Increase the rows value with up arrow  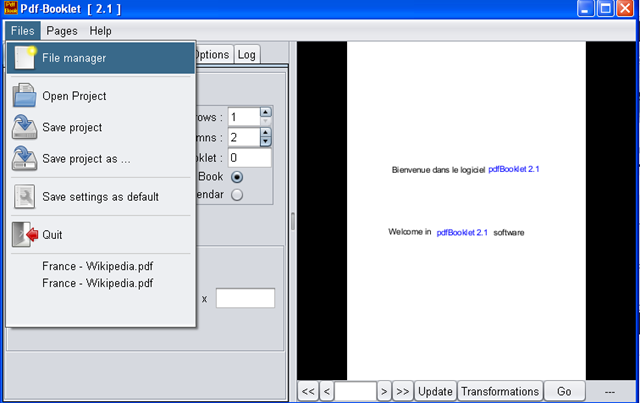click(x=265, y=112)
